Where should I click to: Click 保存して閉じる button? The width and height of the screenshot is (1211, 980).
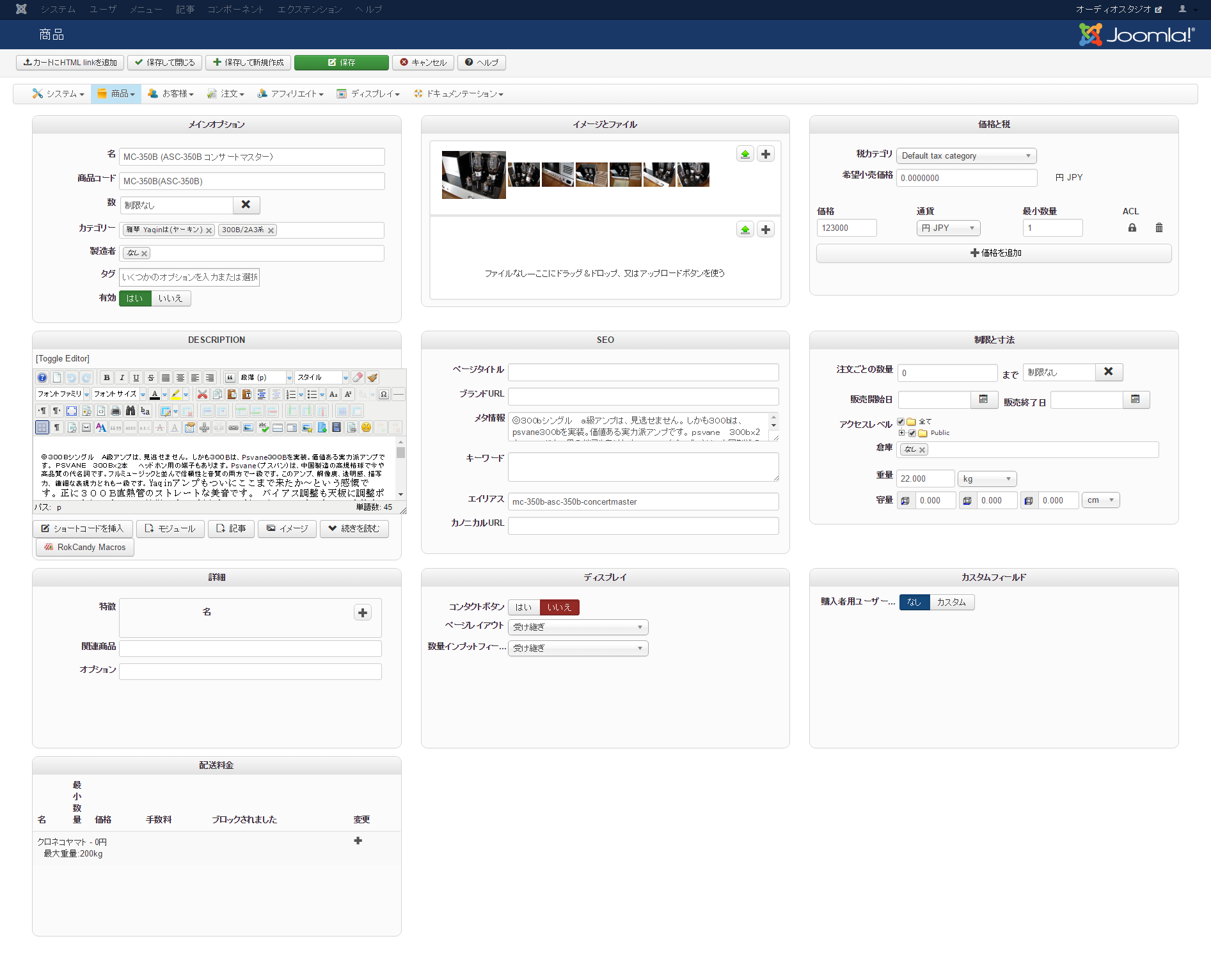[x=165, y=62]
